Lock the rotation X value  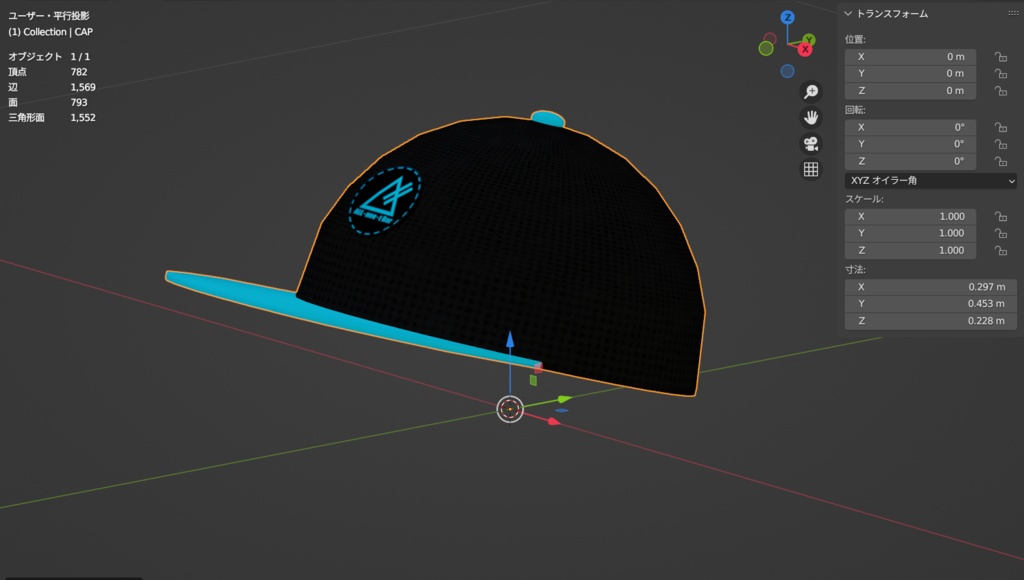(x=1000, y=127)
